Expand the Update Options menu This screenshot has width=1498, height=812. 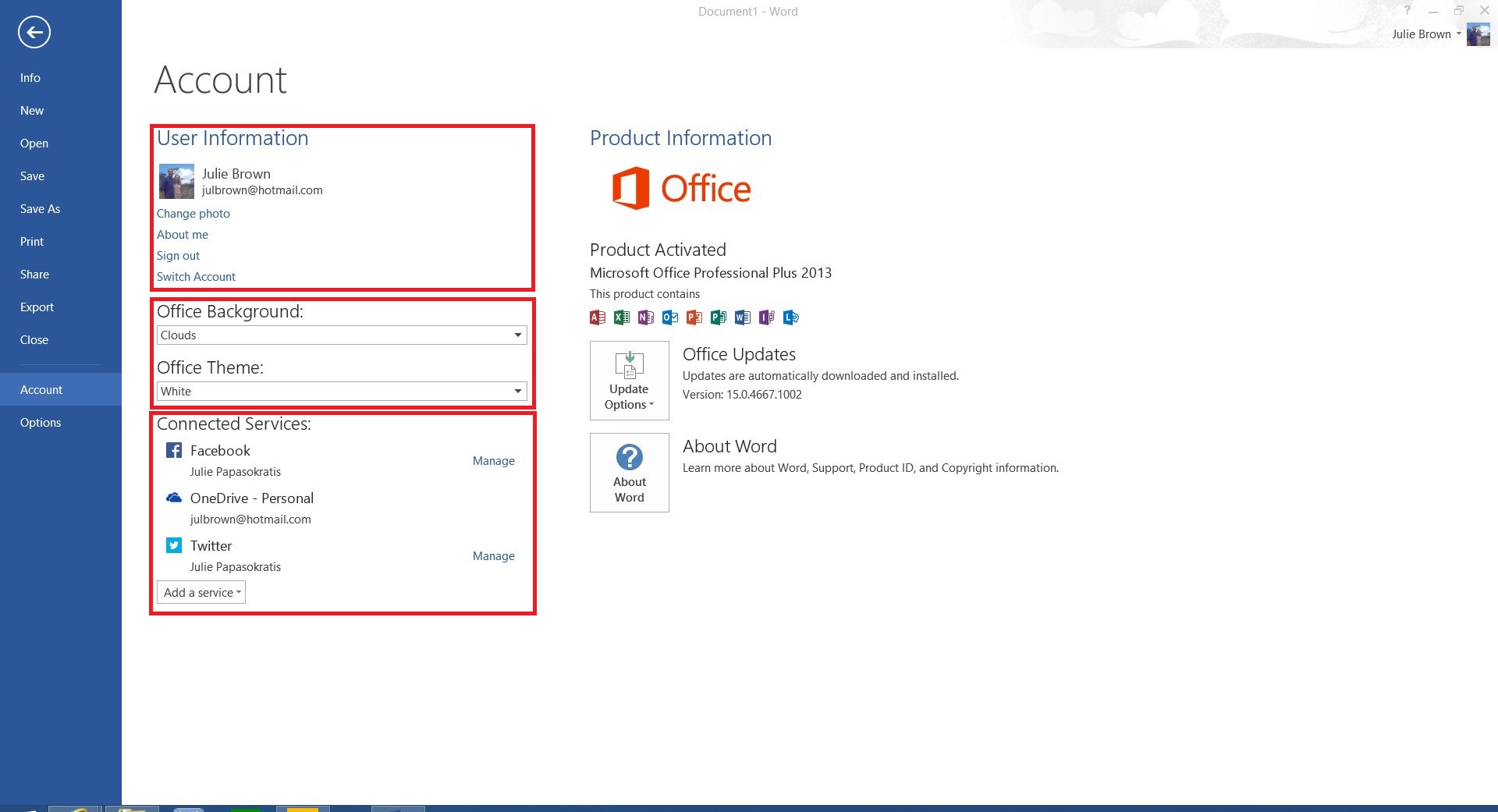click(x=629, y=396)
